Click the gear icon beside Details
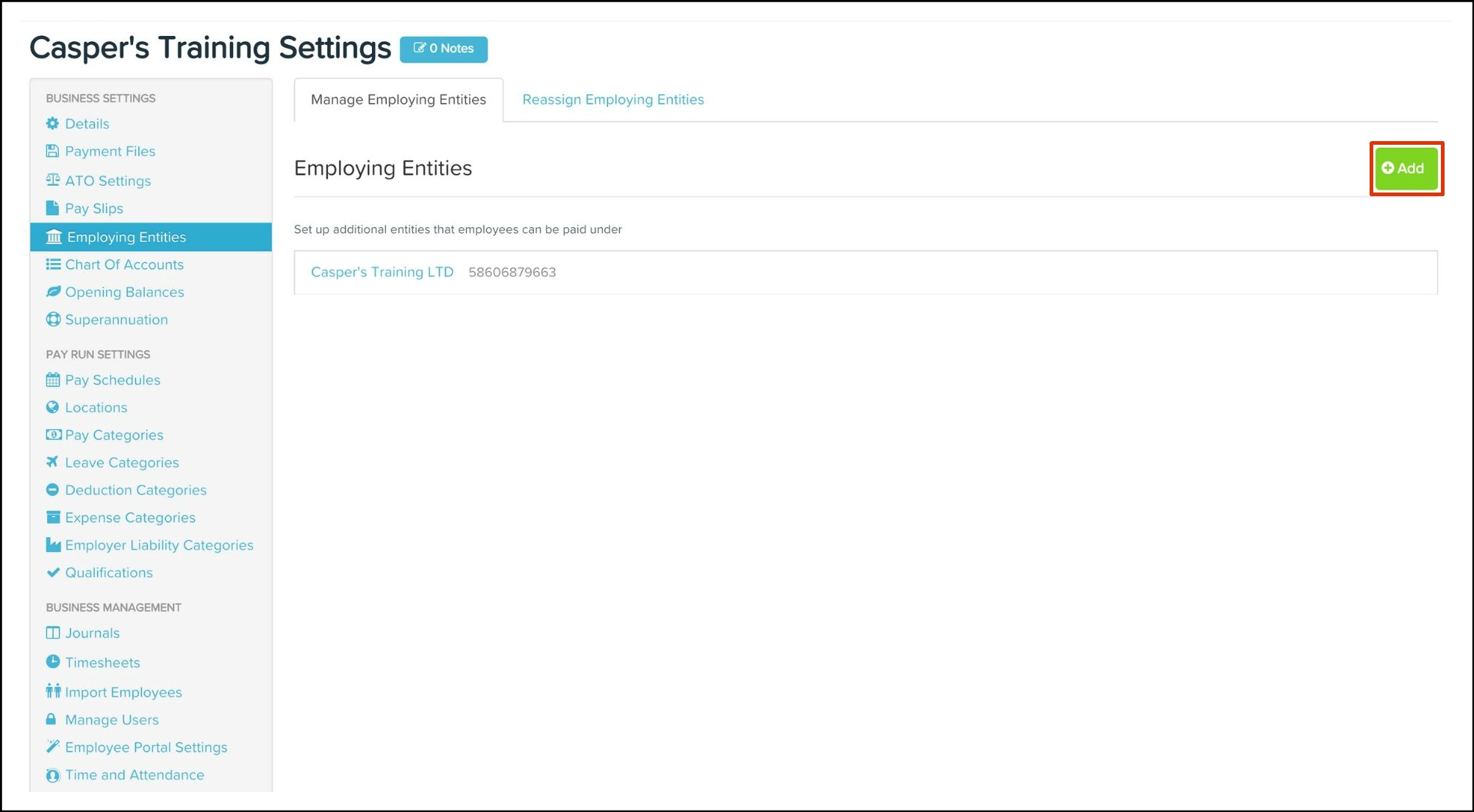This screenshot has width=1474, height=812. (52, 123)
